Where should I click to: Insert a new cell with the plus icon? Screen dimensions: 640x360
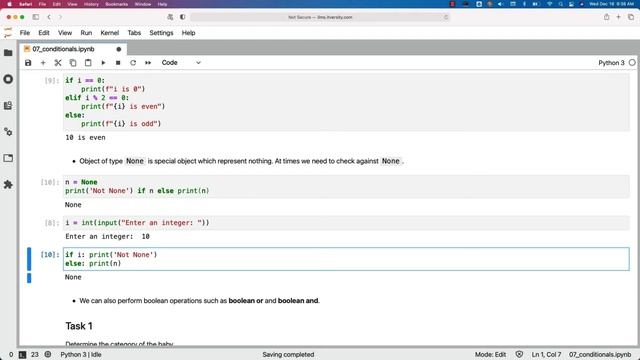tap(43, 63)
